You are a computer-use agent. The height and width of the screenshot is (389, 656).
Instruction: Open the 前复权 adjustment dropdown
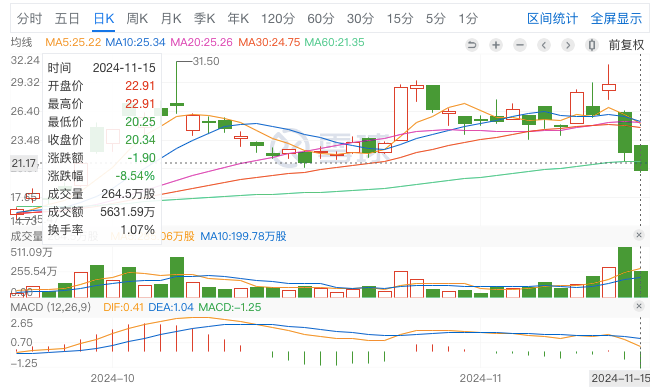point(626,45)
